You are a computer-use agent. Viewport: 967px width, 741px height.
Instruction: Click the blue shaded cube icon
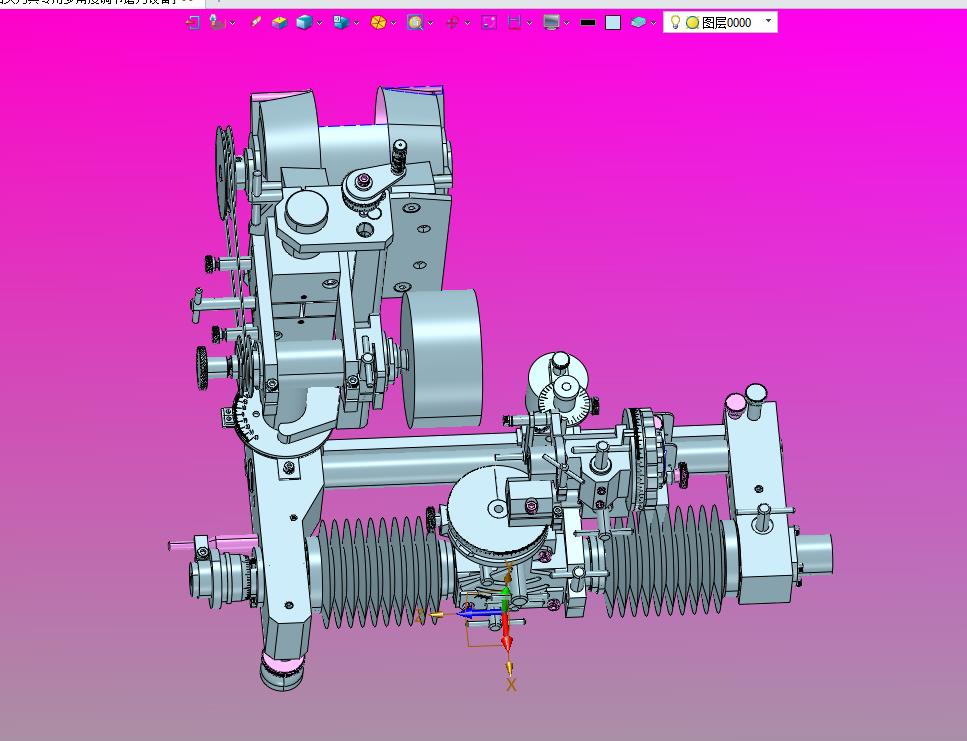click(x=304, y=23)
